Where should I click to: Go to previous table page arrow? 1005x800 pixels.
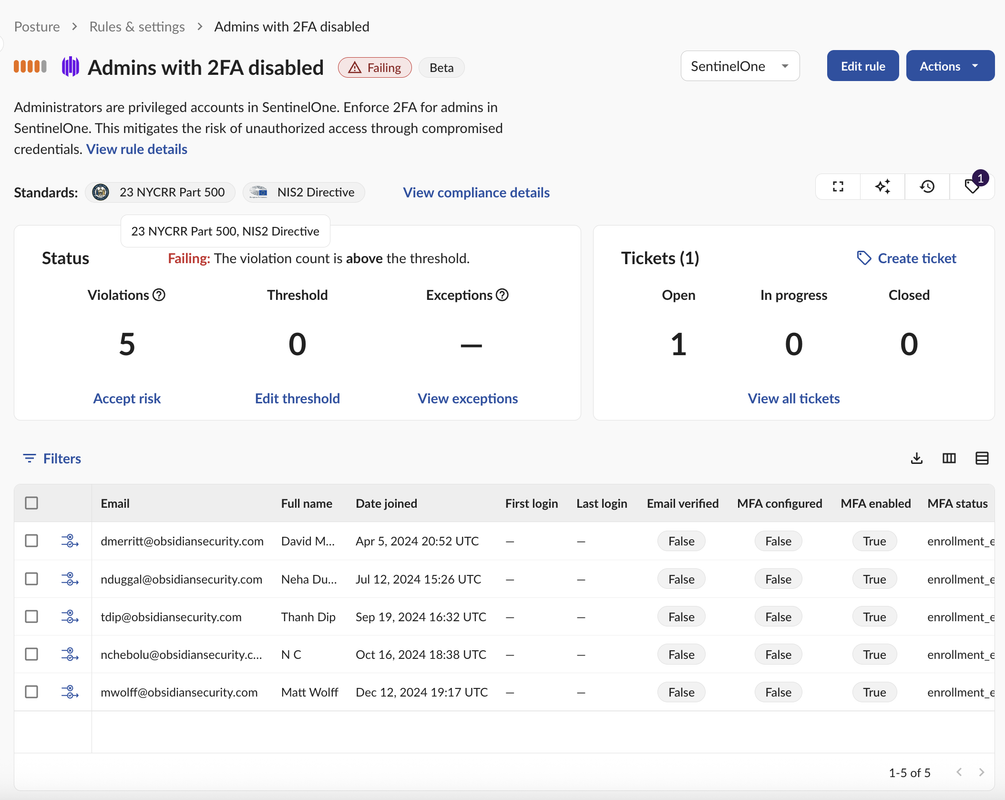959,772
